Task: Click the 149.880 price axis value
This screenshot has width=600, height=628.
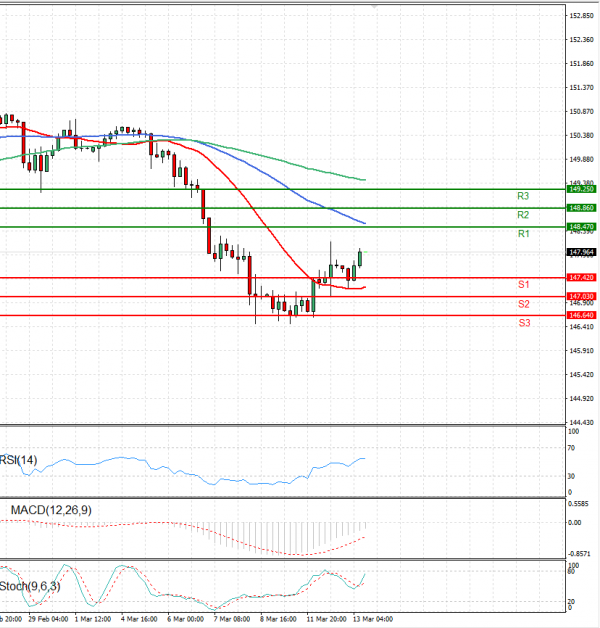Action: 582,159
